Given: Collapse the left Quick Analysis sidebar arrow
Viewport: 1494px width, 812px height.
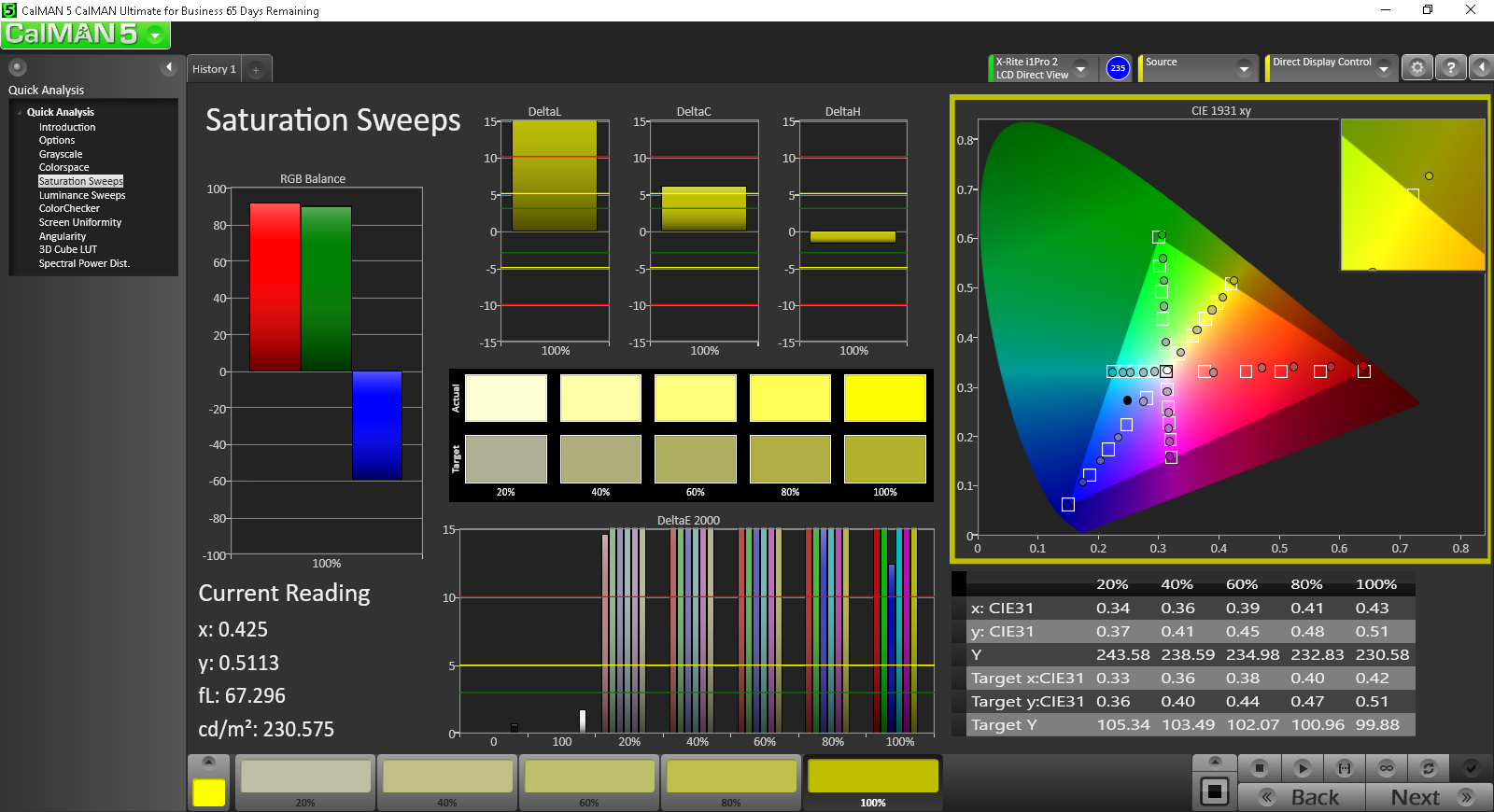Looking at the screenshot, I should (169, 67).
